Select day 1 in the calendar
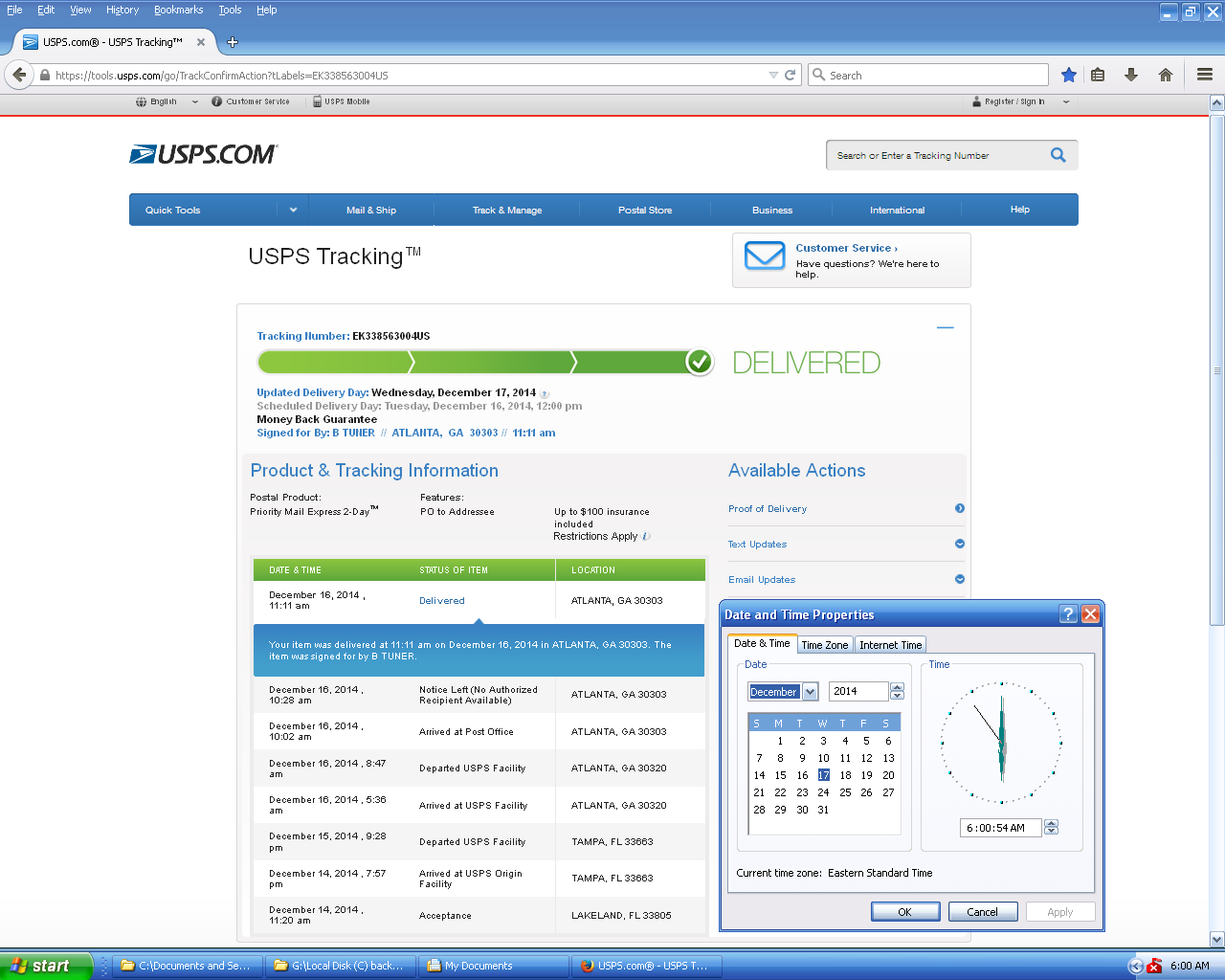1225x980 pixels. coord(780,741)
